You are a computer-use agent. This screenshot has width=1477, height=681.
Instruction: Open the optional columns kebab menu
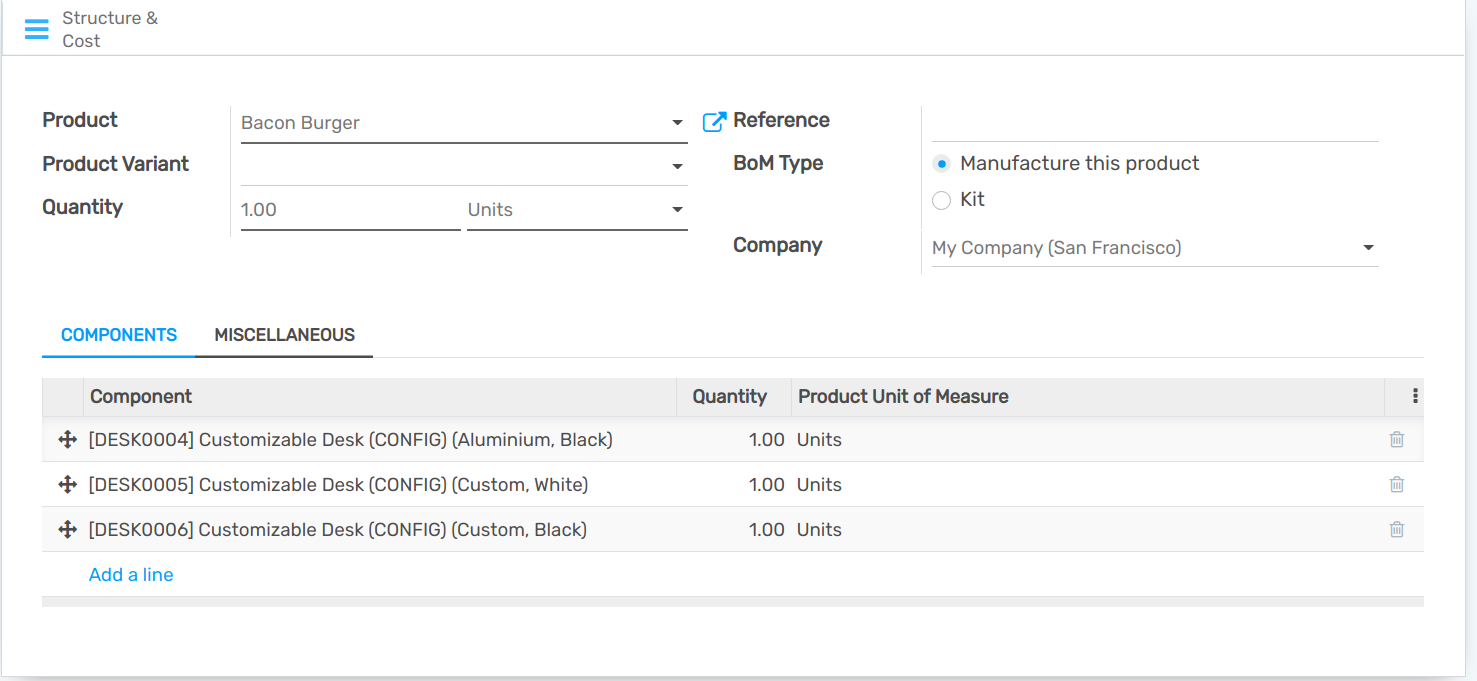[1415, 397]
